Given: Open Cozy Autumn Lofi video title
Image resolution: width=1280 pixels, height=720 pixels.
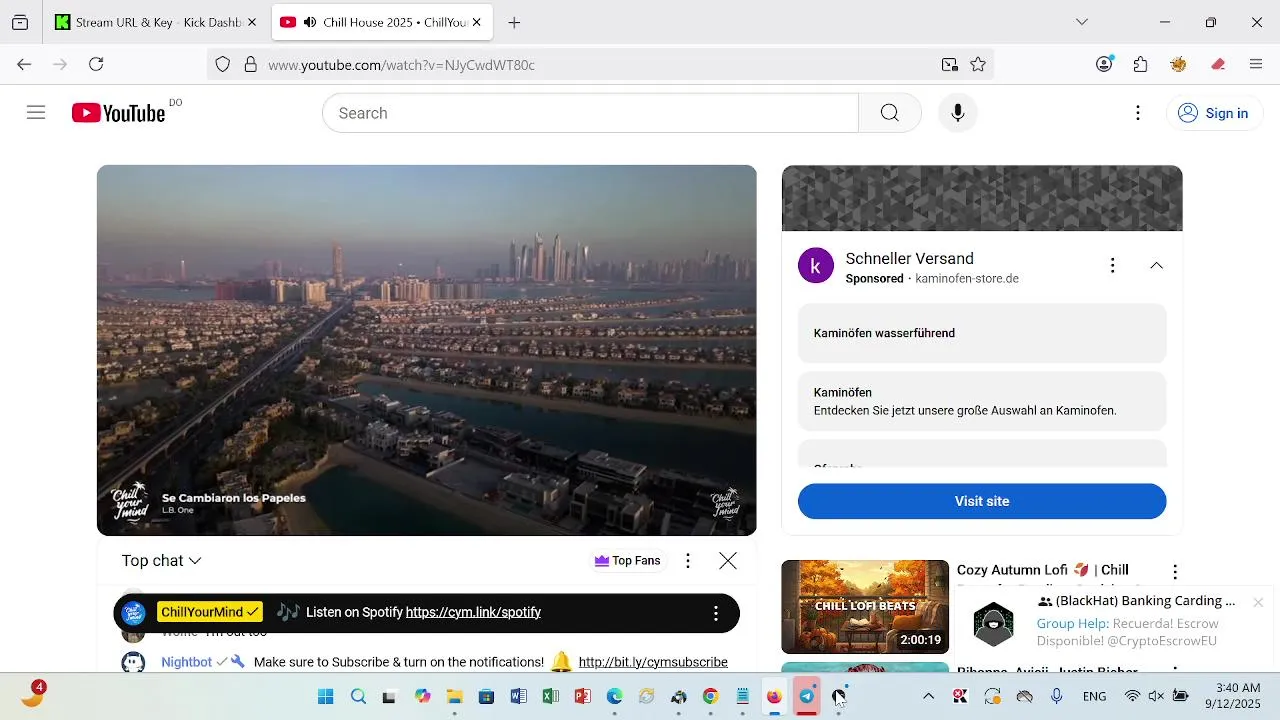Looking at the screenshot, I should click(x=1042, y=570).
